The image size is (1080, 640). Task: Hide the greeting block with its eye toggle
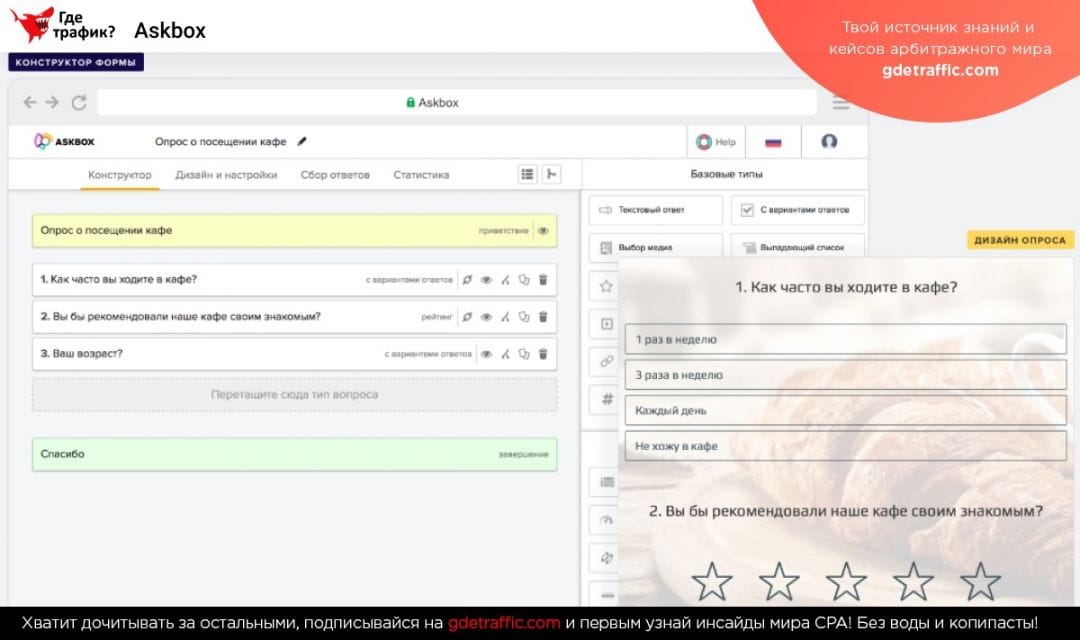[541, 230]
